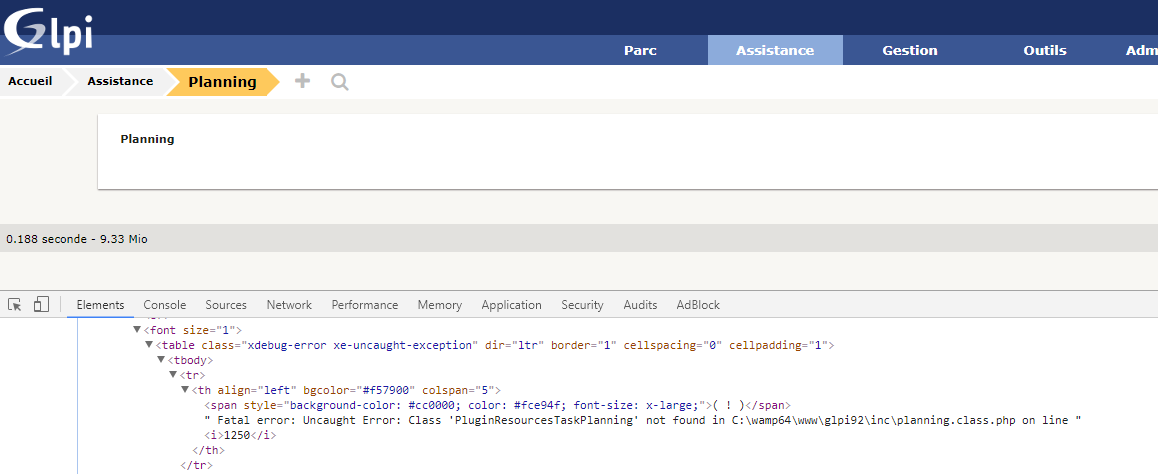Open the Assistance menu
This screenshot has height=474, width=1158.
[x=775, y=50]
